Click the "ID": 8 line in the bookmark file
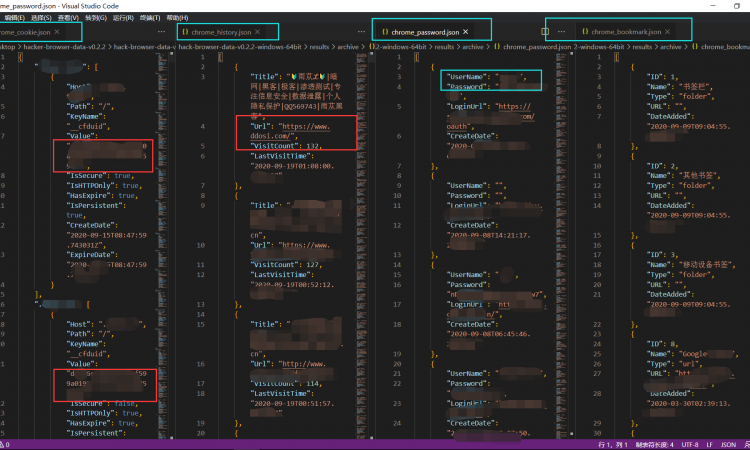 (662, 344)
